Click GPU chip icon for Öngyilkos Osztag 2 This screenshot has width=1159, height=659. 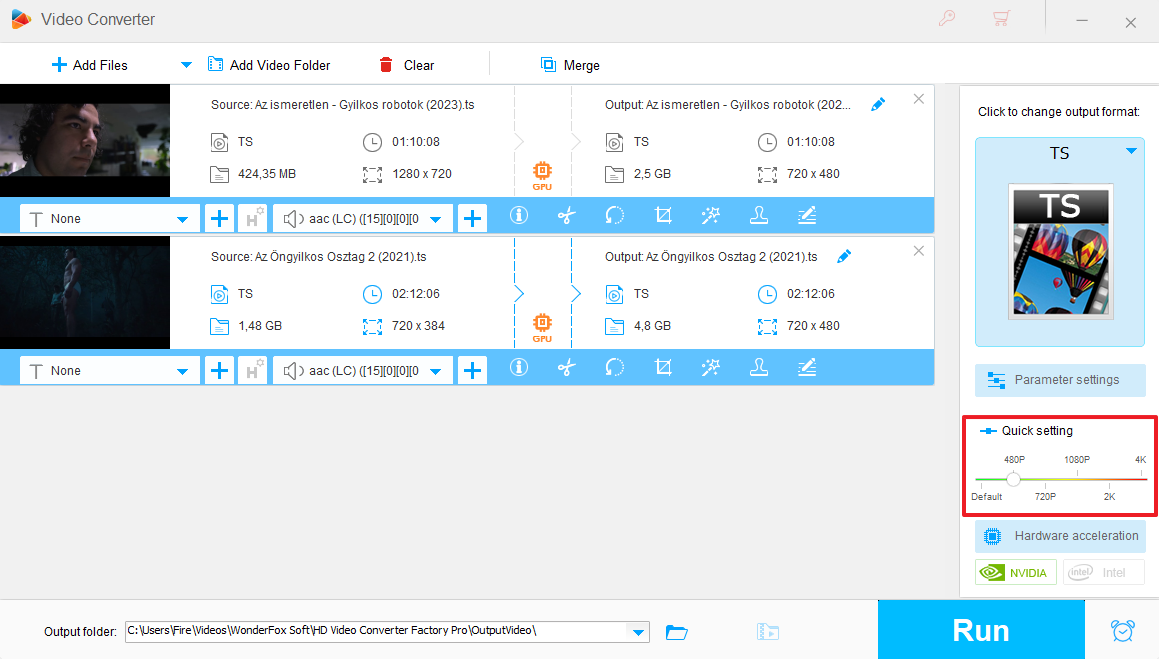(543, 328)
